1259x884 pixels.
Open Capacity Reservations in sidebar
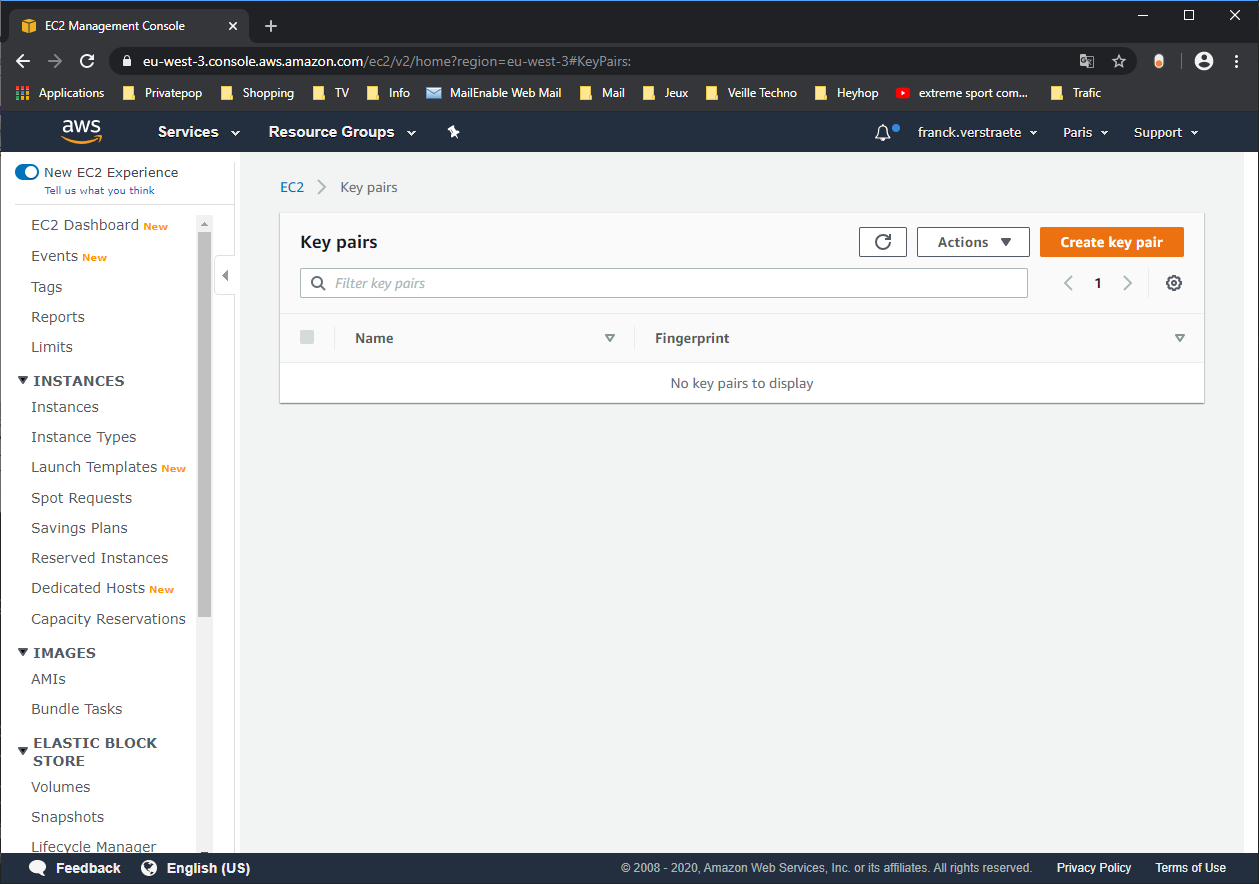(x=108, y=619)
